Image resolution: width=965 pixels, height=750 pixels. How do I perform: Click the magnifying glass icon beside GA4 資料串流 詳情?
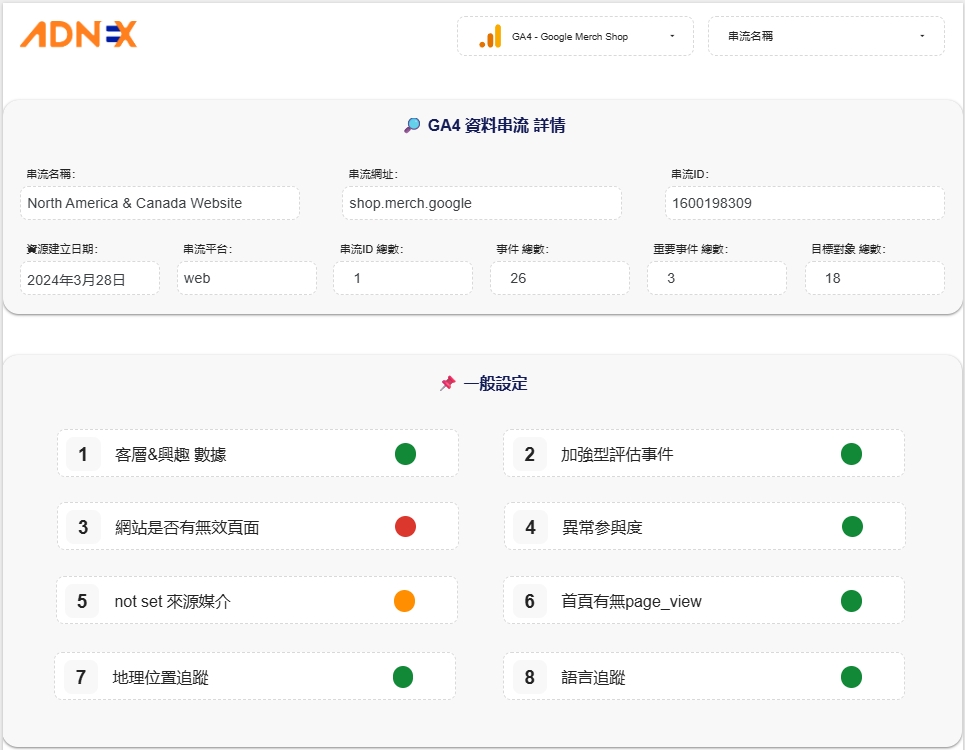pyautogui.click(x=412, y=126)
